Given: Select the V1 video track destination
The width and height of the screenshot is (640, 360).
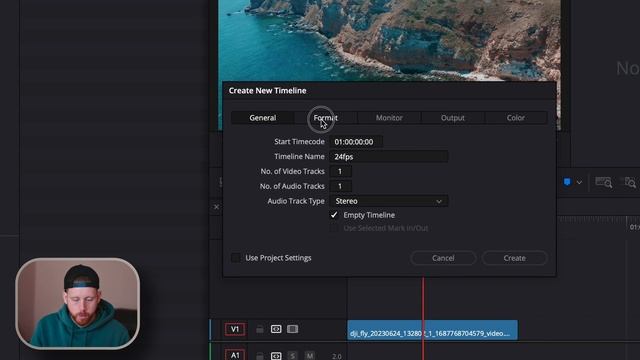Looking at the screenshot, I should (x=235, y=329).
